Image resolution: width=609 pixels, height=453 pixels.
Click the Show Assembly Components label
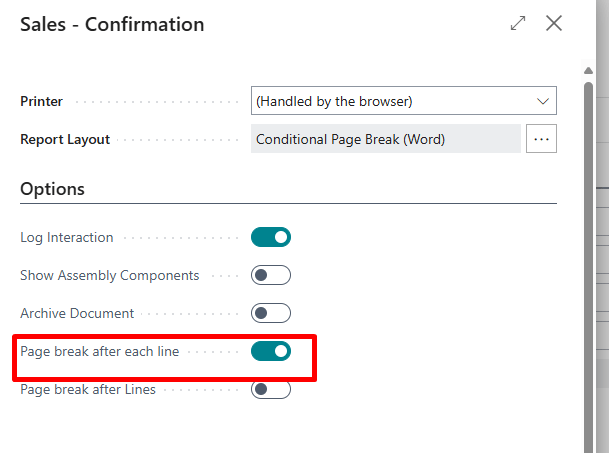pyautogui.click(x=110, y=275)
